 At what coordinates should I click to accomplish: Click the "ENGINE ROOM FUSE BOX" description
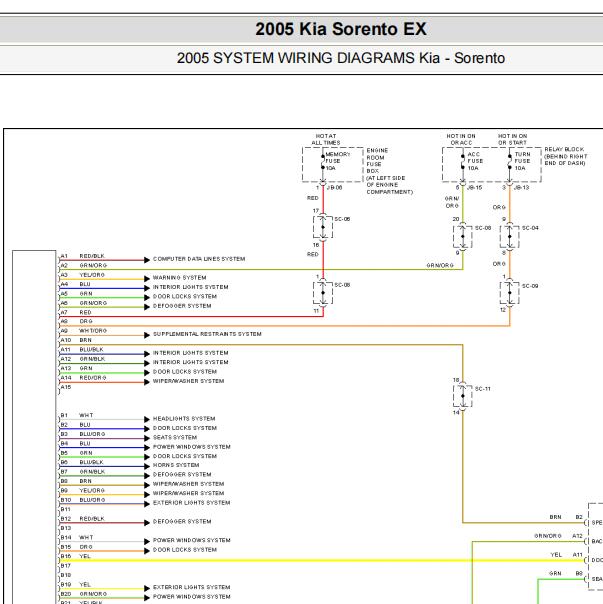click(389, 171)
